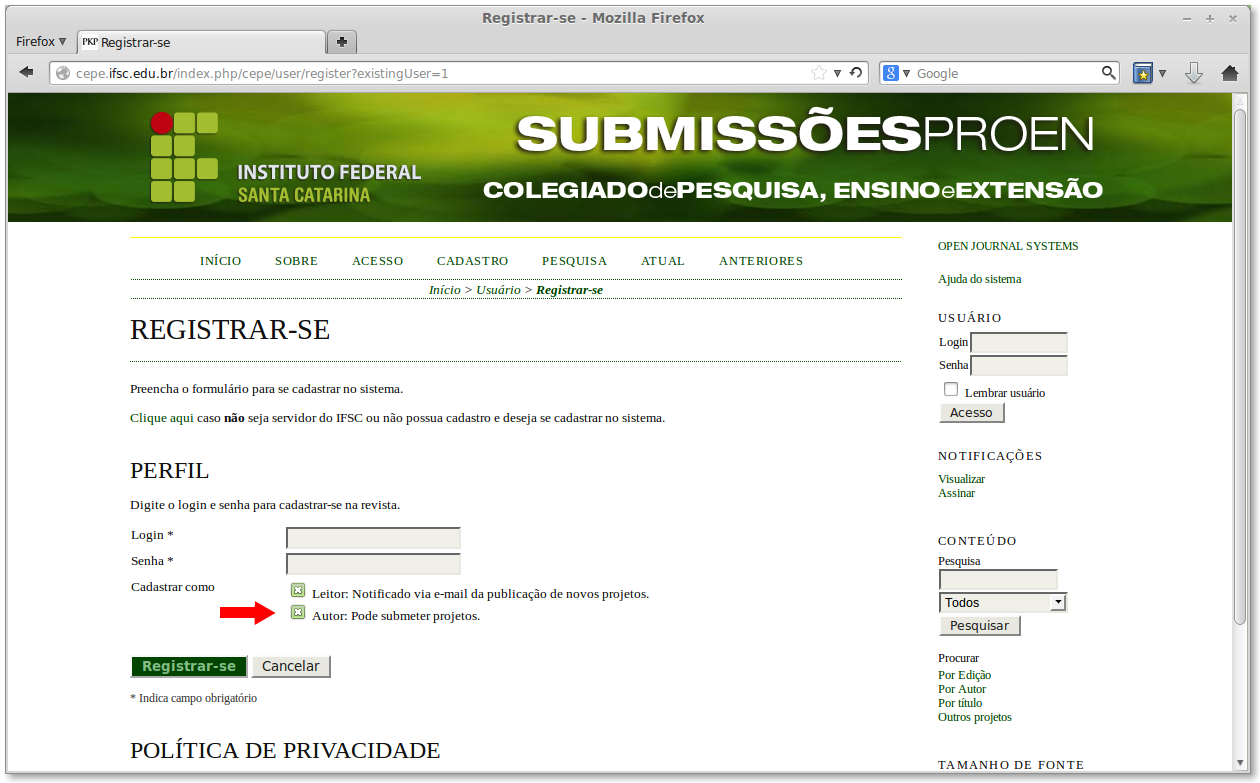Switch to the PESQUISA navigation item
Image resolution: width=1260 pixels, height=783 pixels.
point(574,260)
